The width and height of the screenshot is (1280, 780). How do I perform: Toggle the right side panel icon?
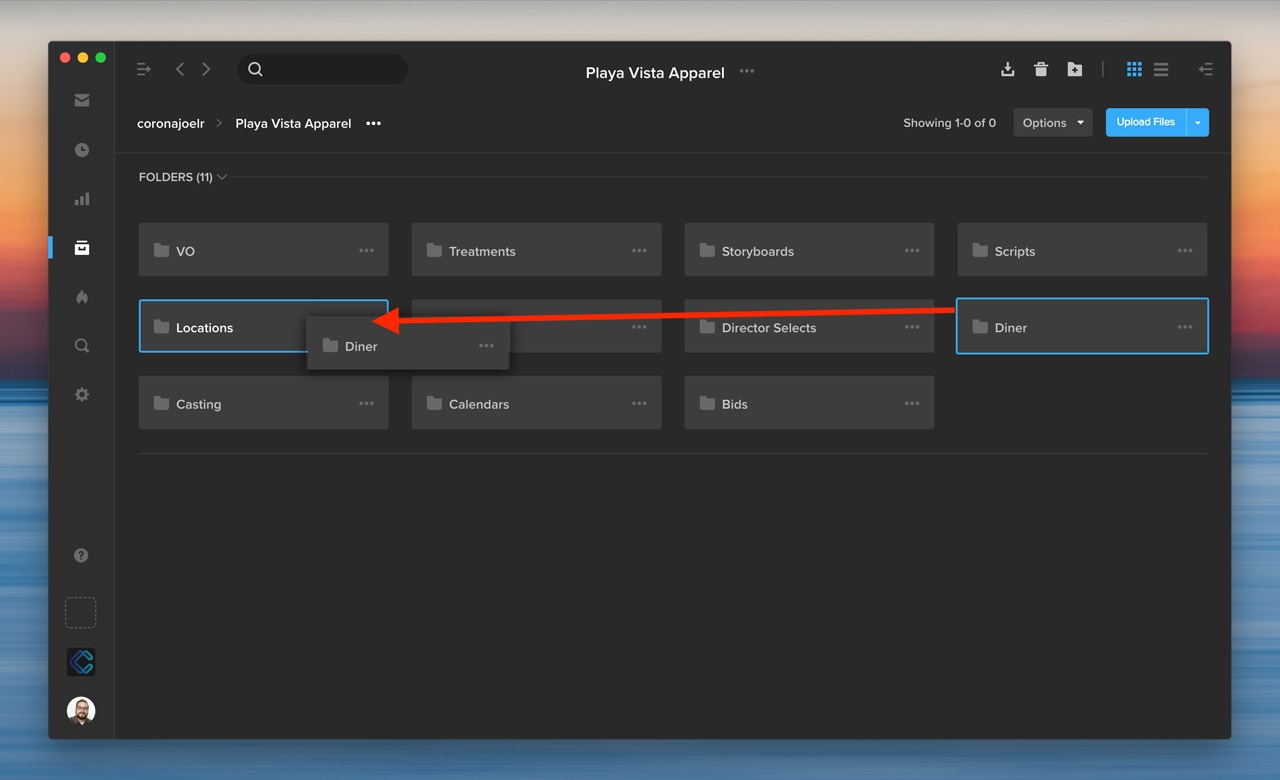coord(1205,69)
